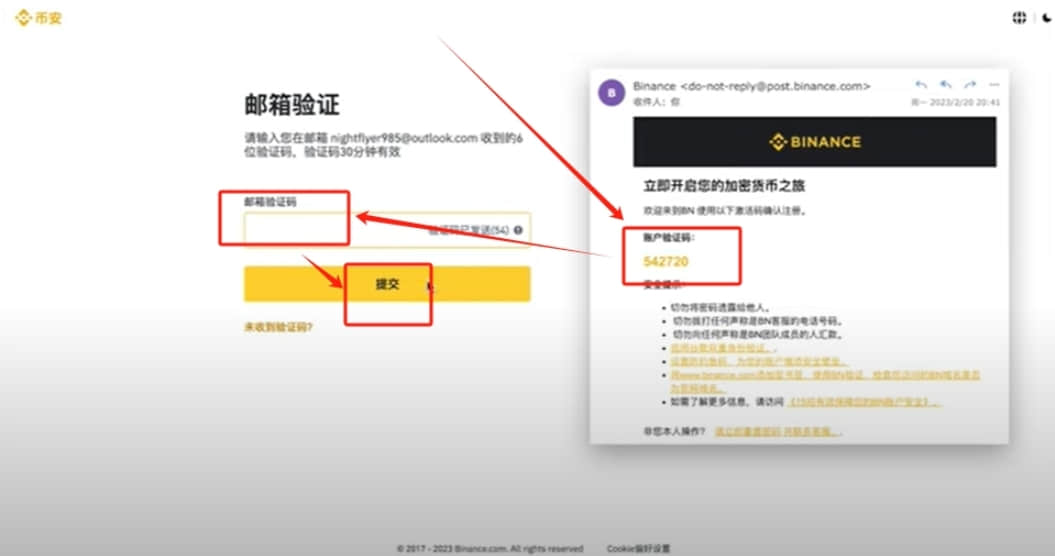Click the email address nightflyer985@outlook.com text
This screenshot has width=1055, height=556.
click(404, 138)
